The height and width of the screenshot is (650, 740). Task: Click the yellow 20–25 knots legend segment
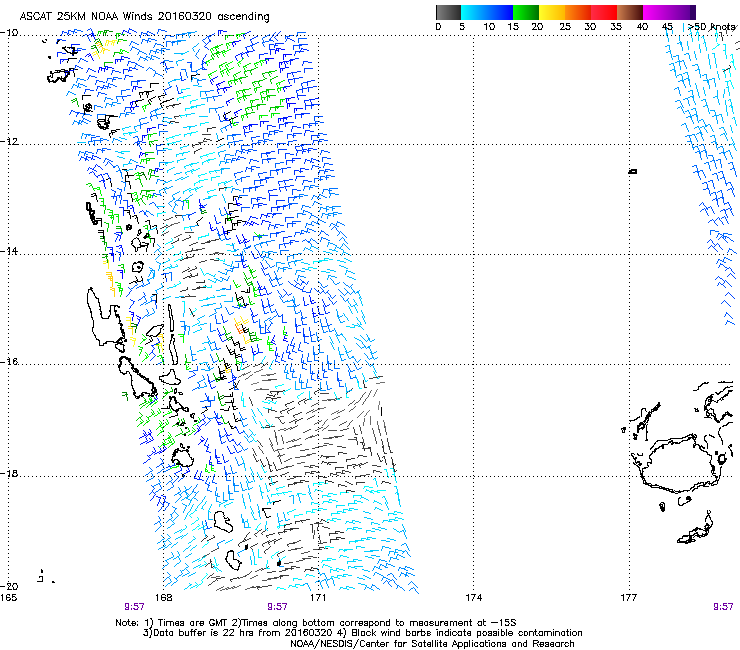(552, 12)
